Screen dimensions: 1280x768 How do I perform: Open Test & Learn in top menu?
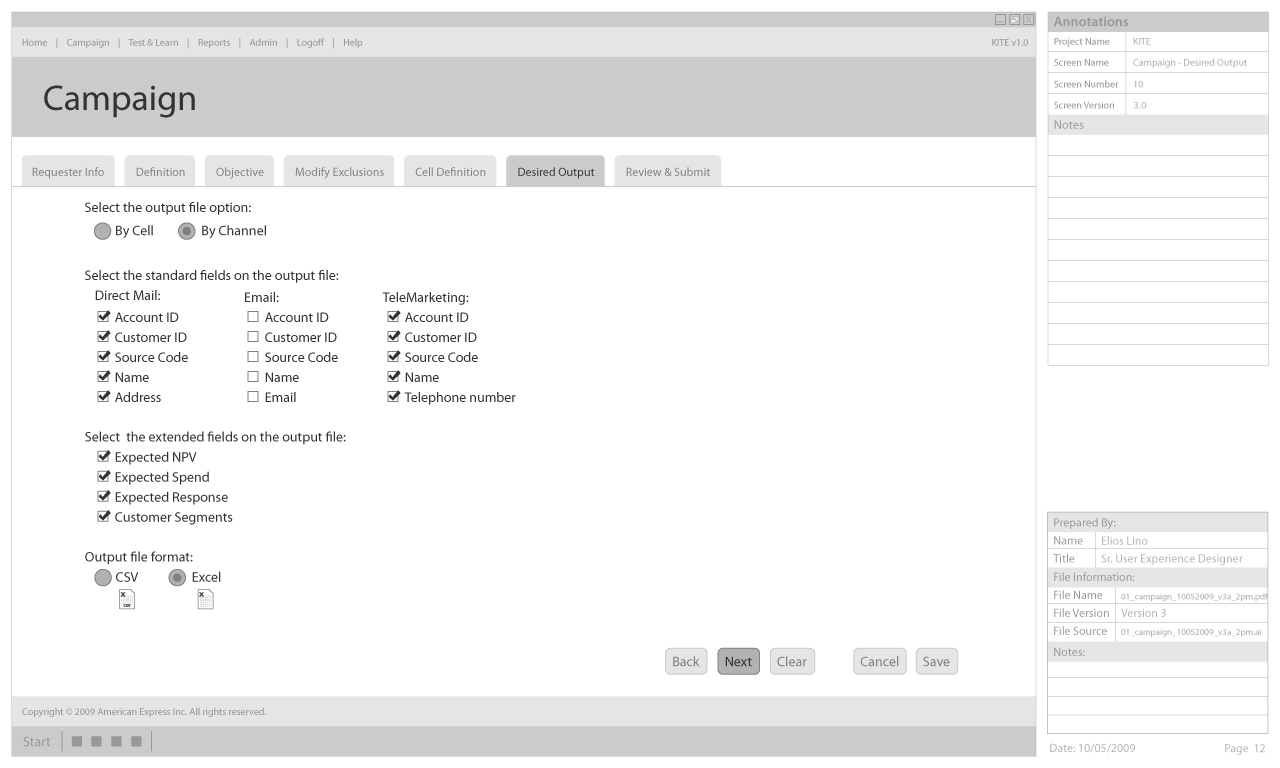click(153, 42)
